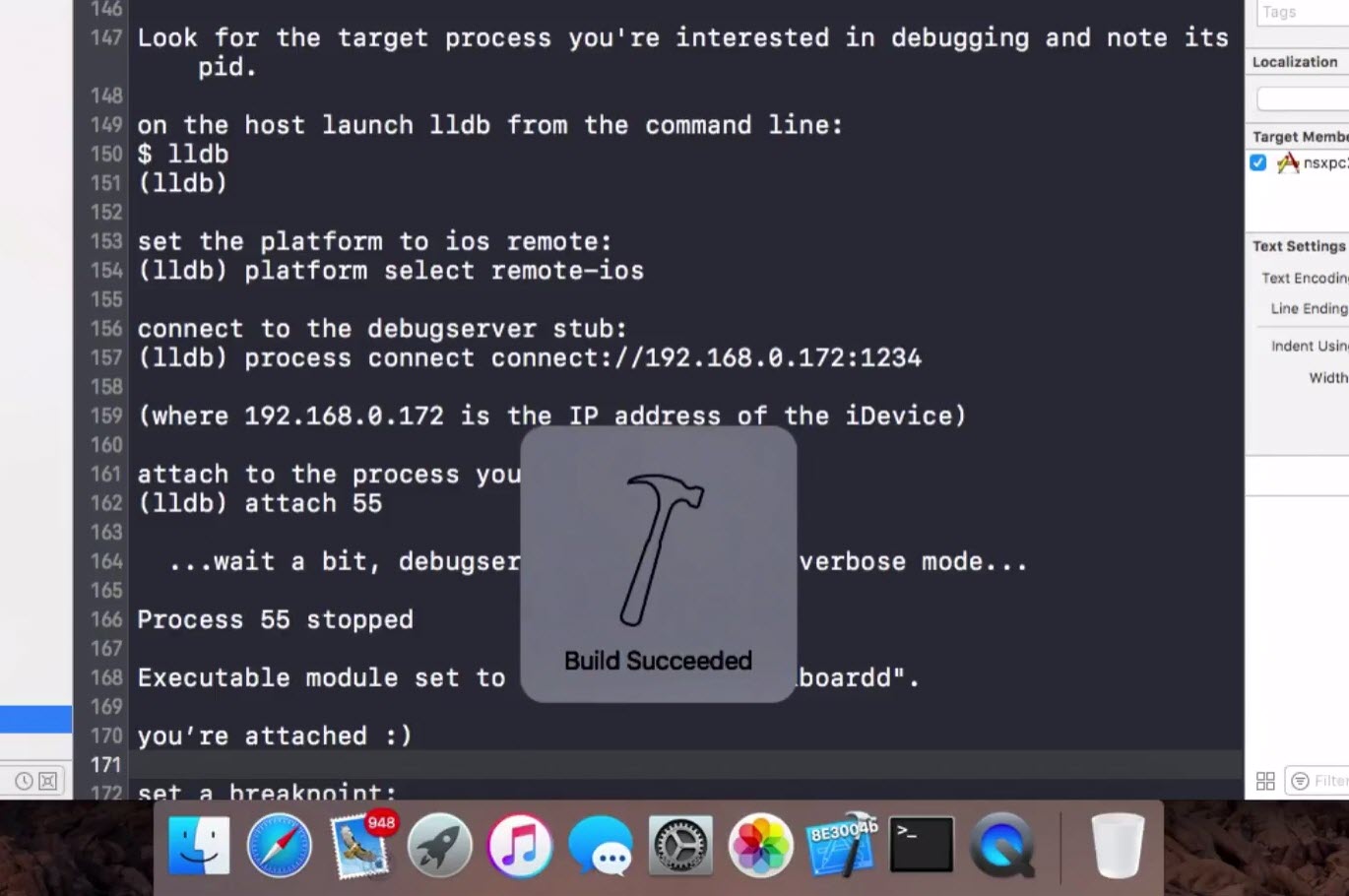
Task: Open System Preferences from the Dock
Action: pos(679,844)
